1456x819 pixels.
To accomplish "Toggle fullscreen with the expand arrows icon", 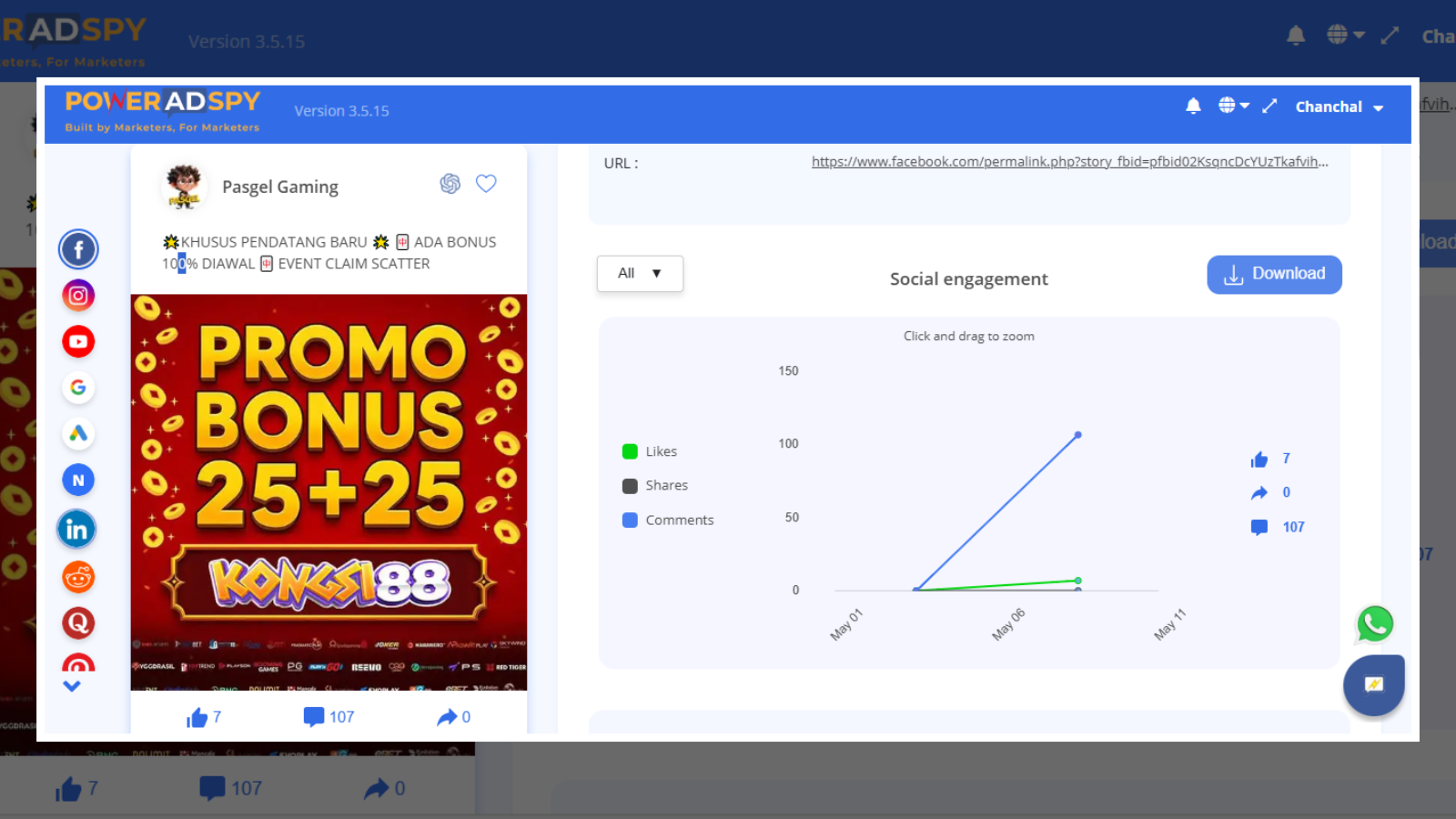I will point(1269,106).
